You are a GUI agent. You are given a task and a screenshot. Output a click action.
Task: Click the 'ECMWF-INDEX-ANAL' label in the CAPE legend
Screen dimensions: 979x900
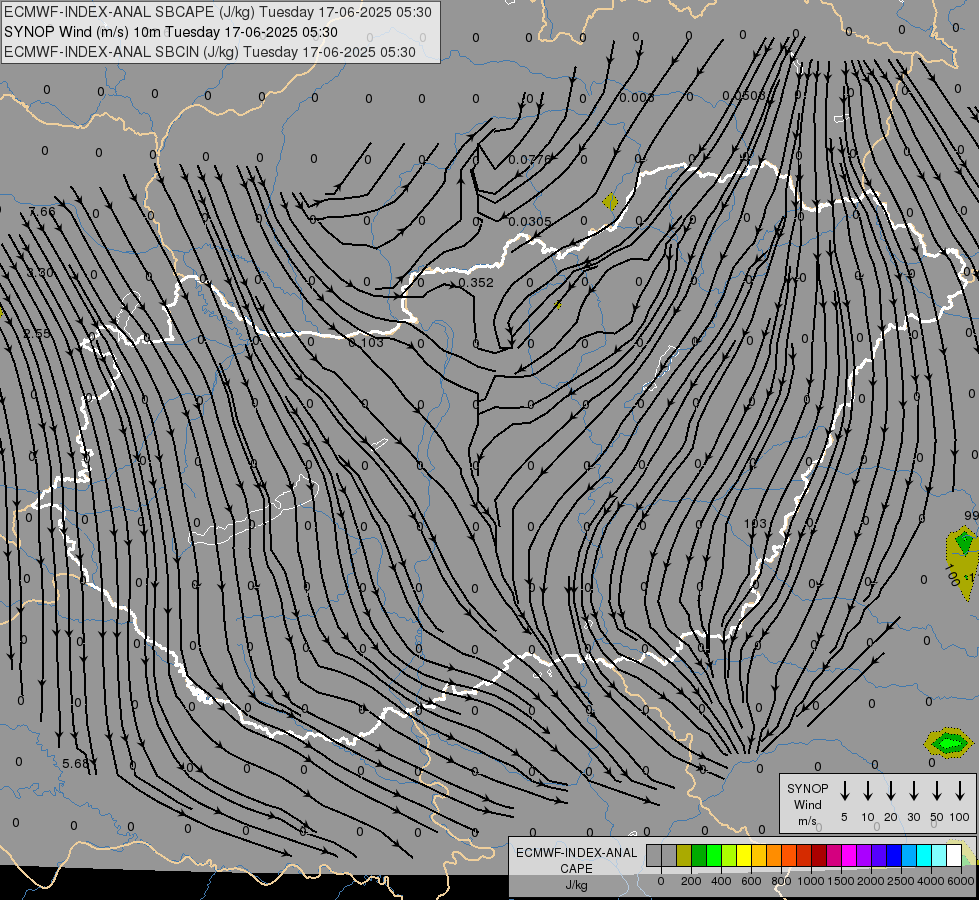pos(576,853)
